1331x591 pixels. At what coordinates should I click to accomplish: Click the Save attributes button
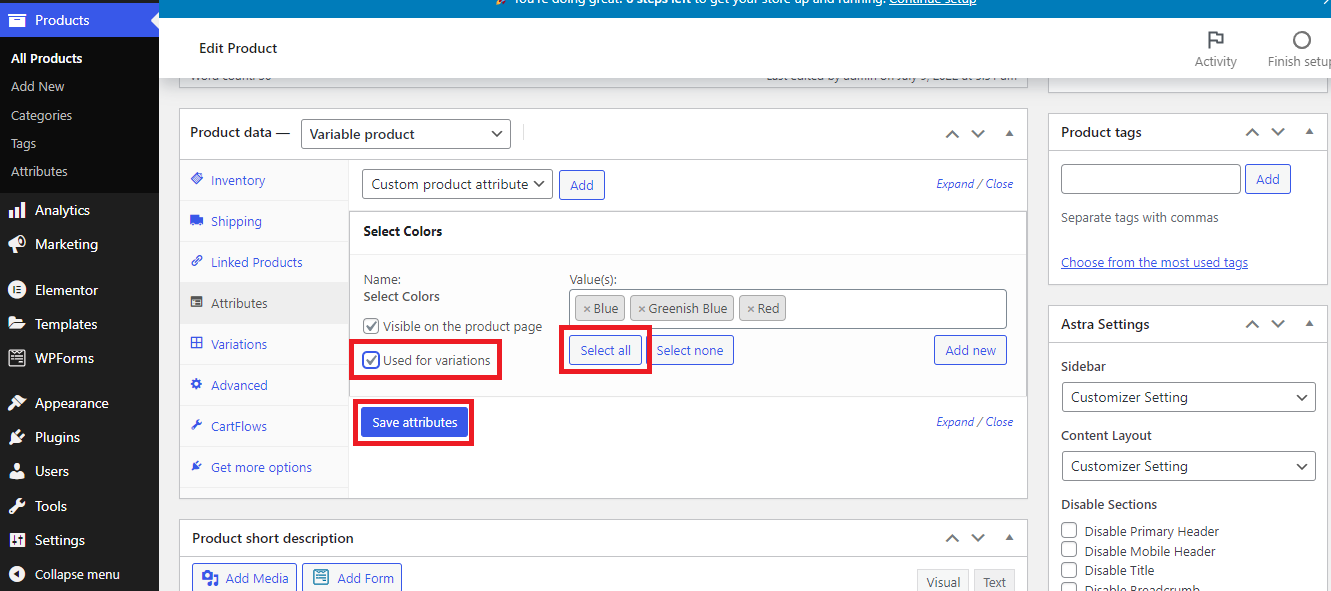pyautogui.click(x=414, y=423)
